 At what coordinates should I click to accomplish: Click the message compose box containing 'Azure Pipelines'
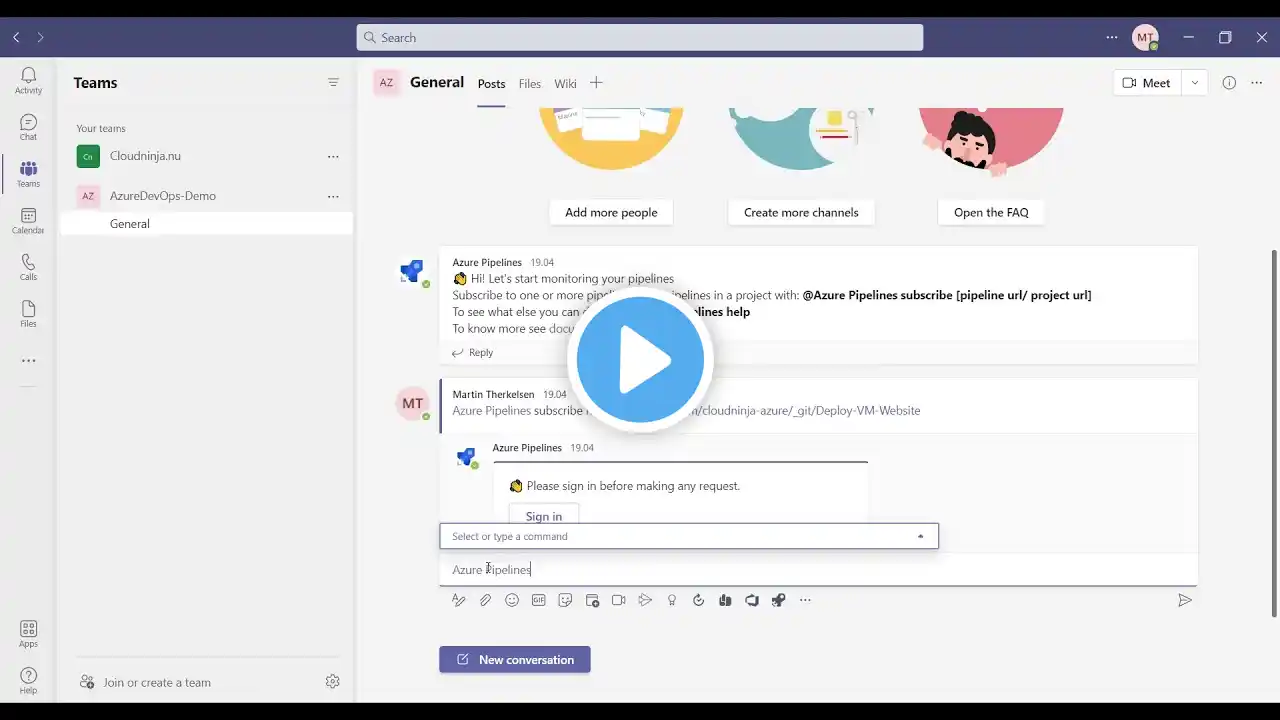click(818, 569)
